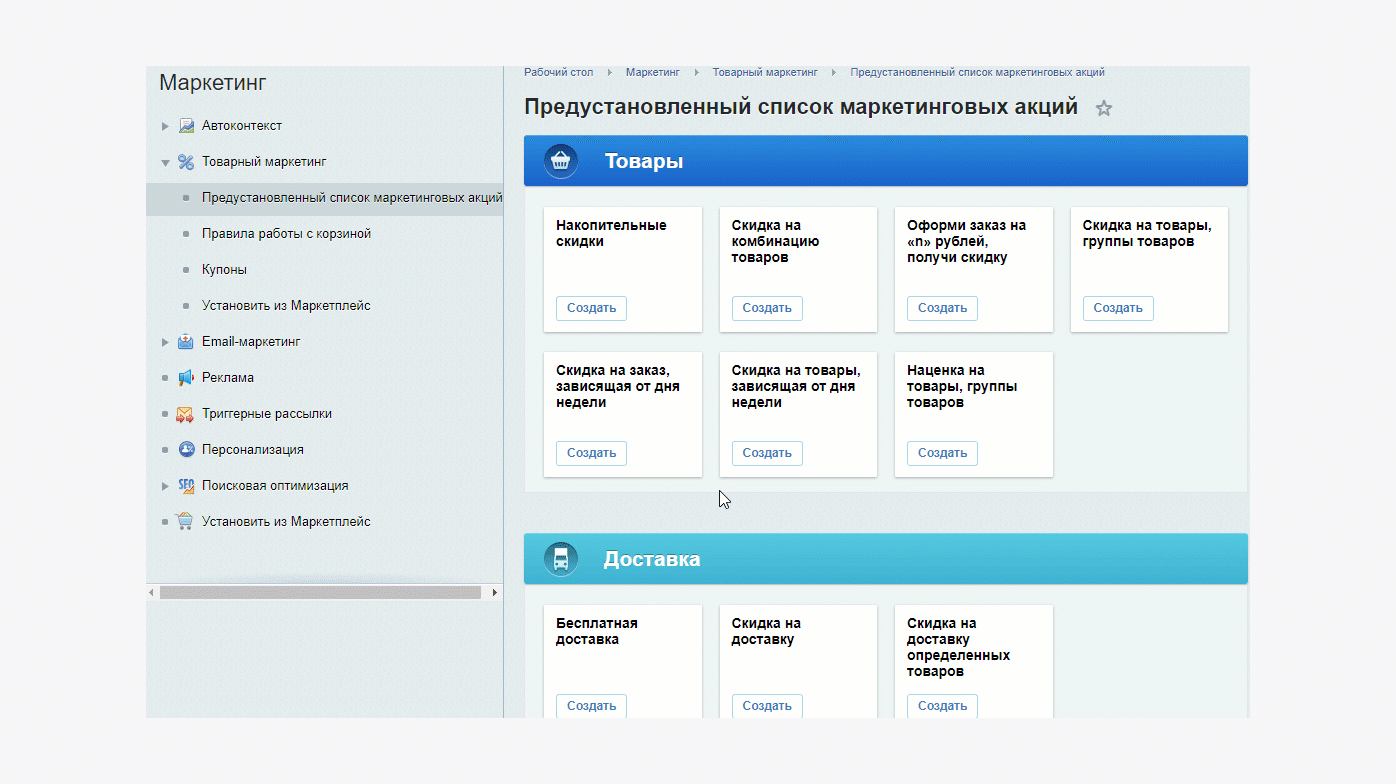Expand the Email-маркетинг tree arrow

tap(165, 342)
